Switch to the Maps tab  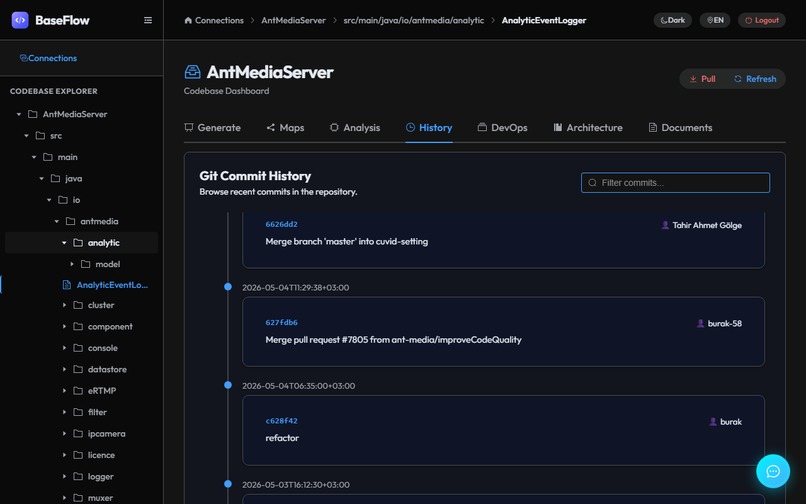[285, 128]
